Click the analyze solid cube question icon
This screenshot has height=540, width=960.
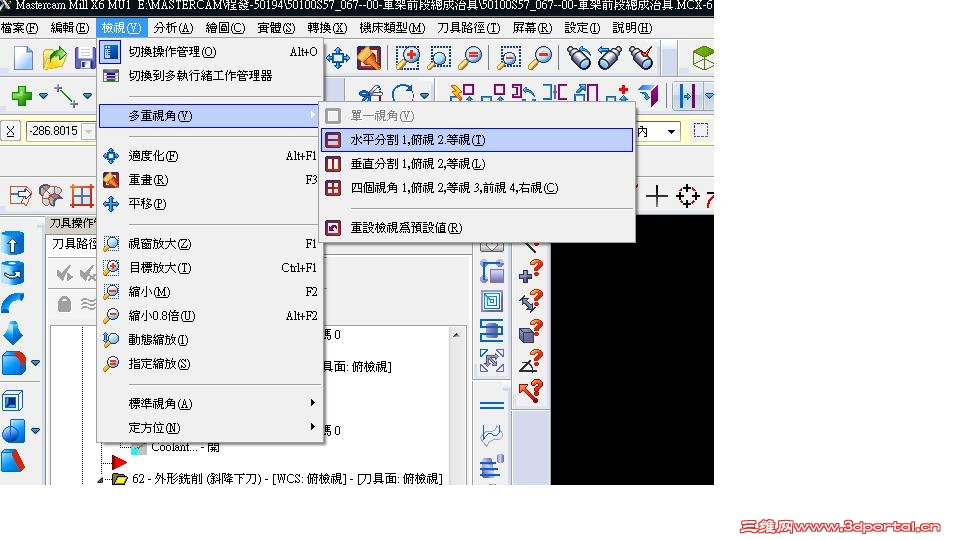531,331
